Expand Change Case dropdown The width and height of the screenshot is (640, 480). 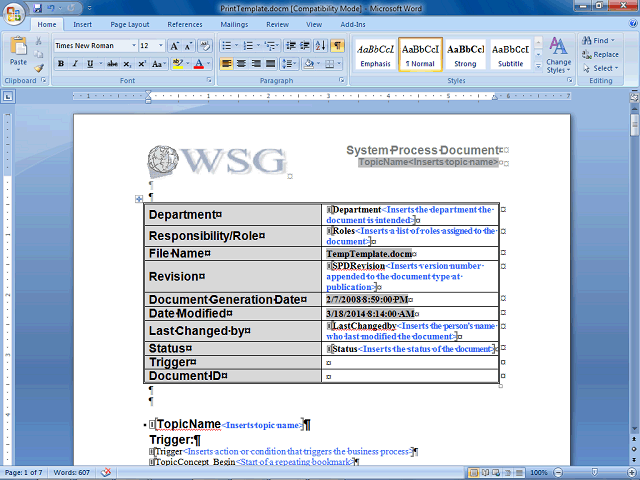pyautogui.click(x=164, y=64)
